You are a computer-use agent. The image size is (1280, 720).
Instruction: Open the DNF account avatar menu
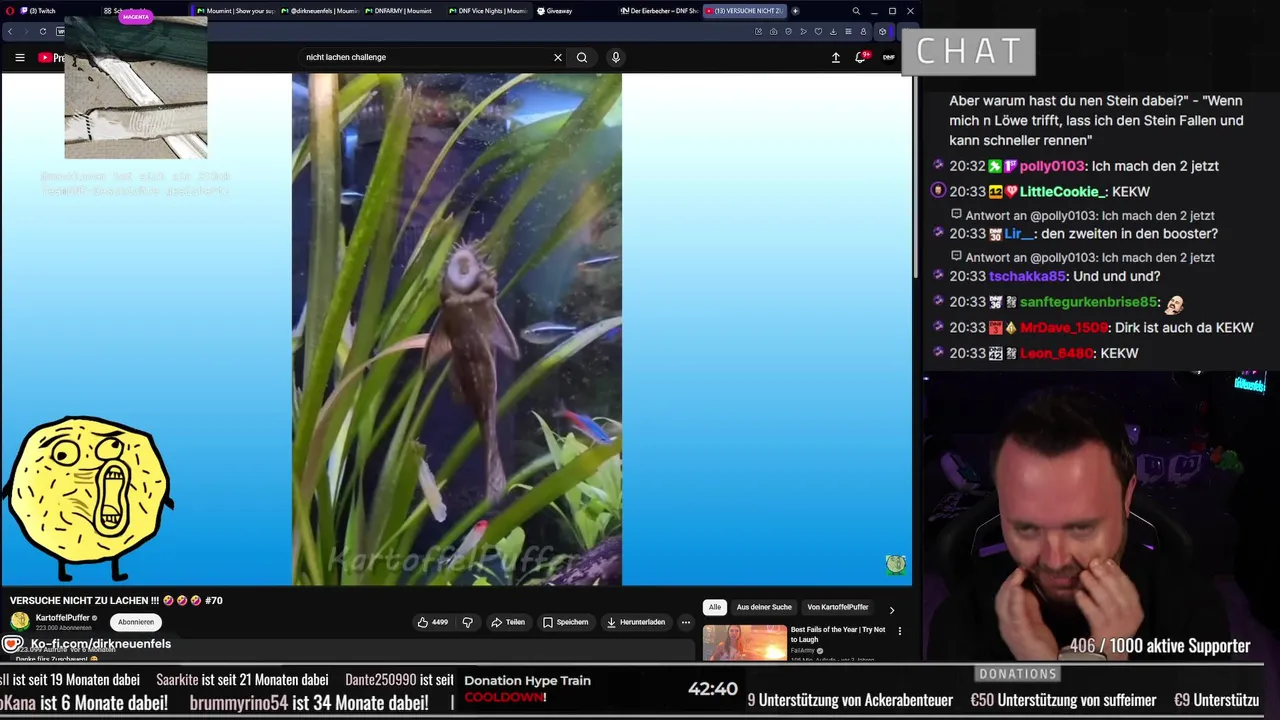[x=888, y=57]
